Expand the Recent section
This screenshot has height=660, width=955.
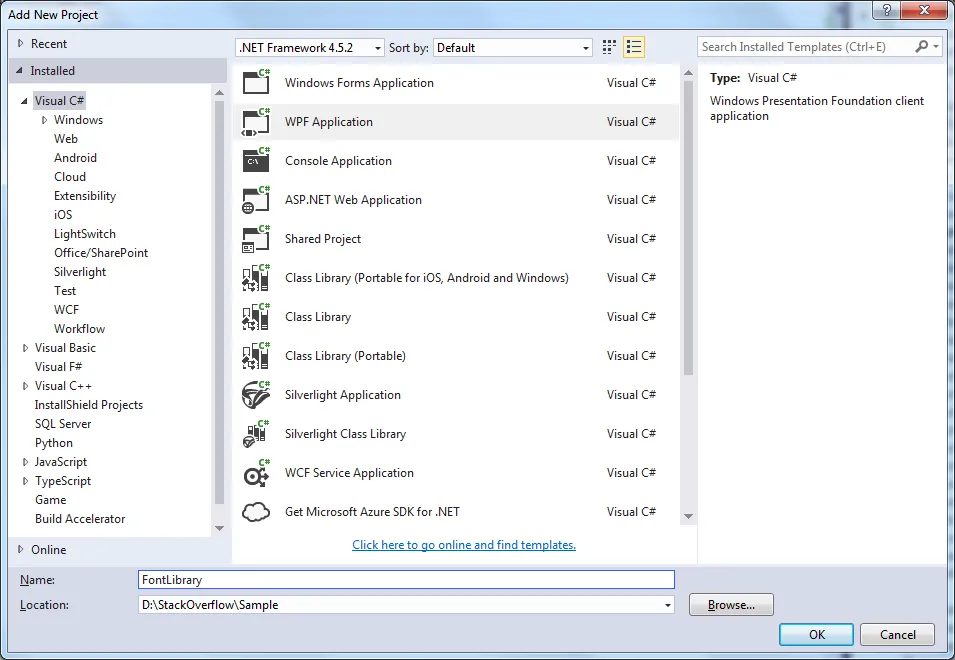[20, 43]
